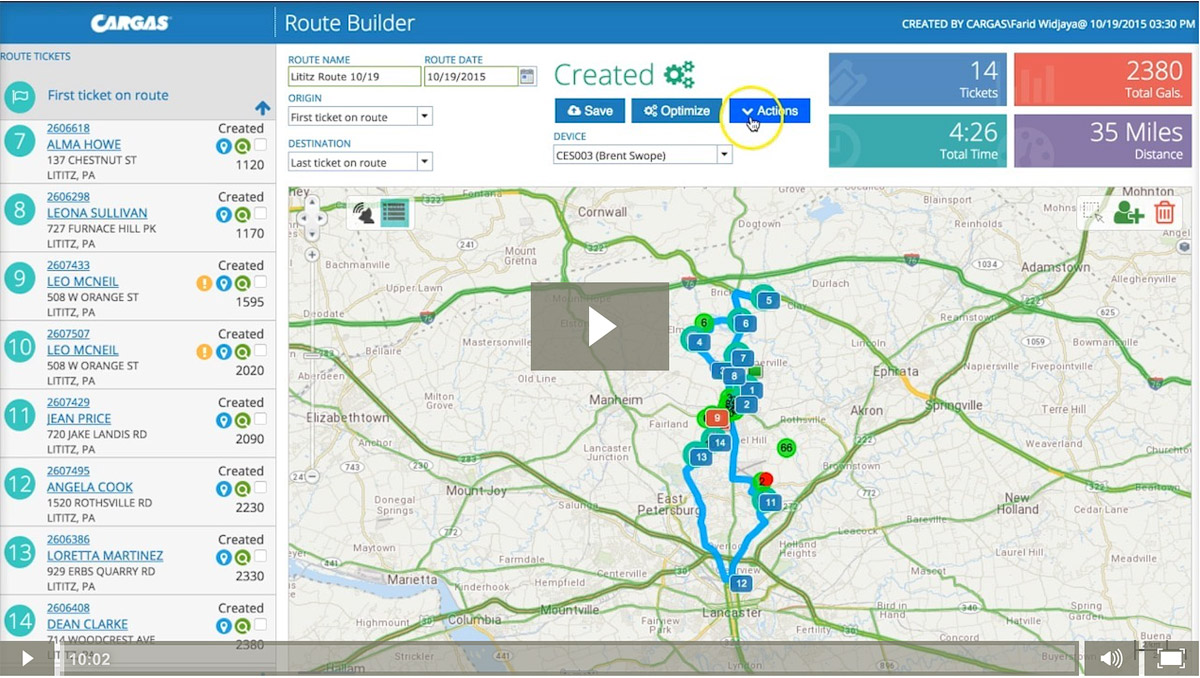Click the Created status gears icon
Image resolution: width=1200 pixels, height=678 pixels.
tap(679, 74)
